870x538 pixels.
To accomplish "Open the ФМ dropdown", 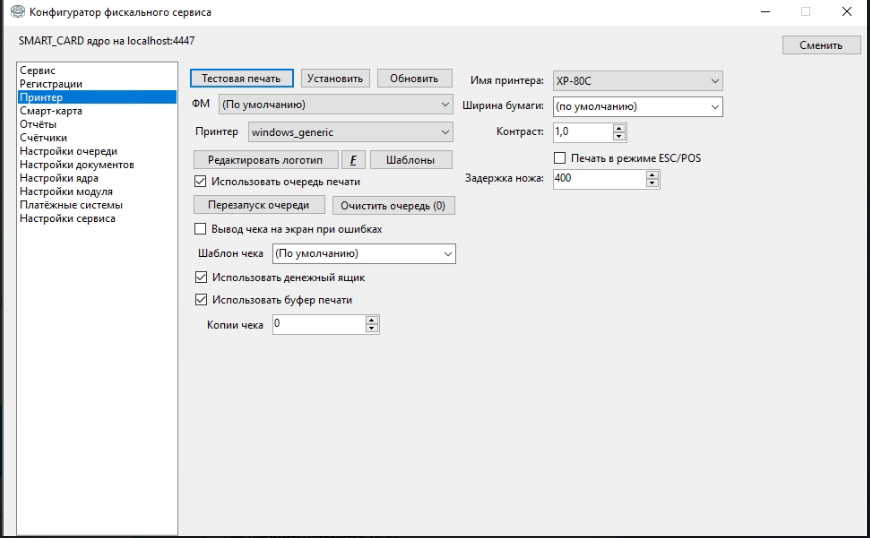I will 336,104.
